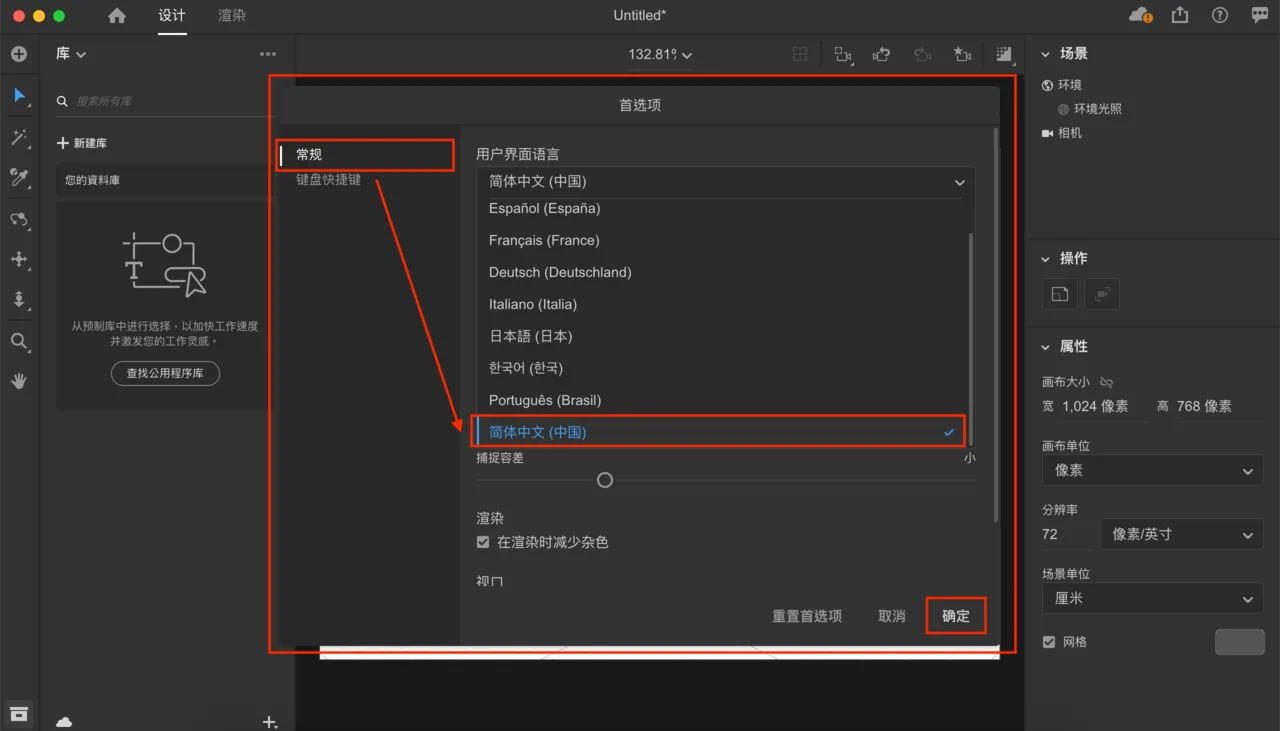Image resolution: width=1280 pixels, height=731 pixels.
Task: Click the Share export icon
Action: 1180,15
